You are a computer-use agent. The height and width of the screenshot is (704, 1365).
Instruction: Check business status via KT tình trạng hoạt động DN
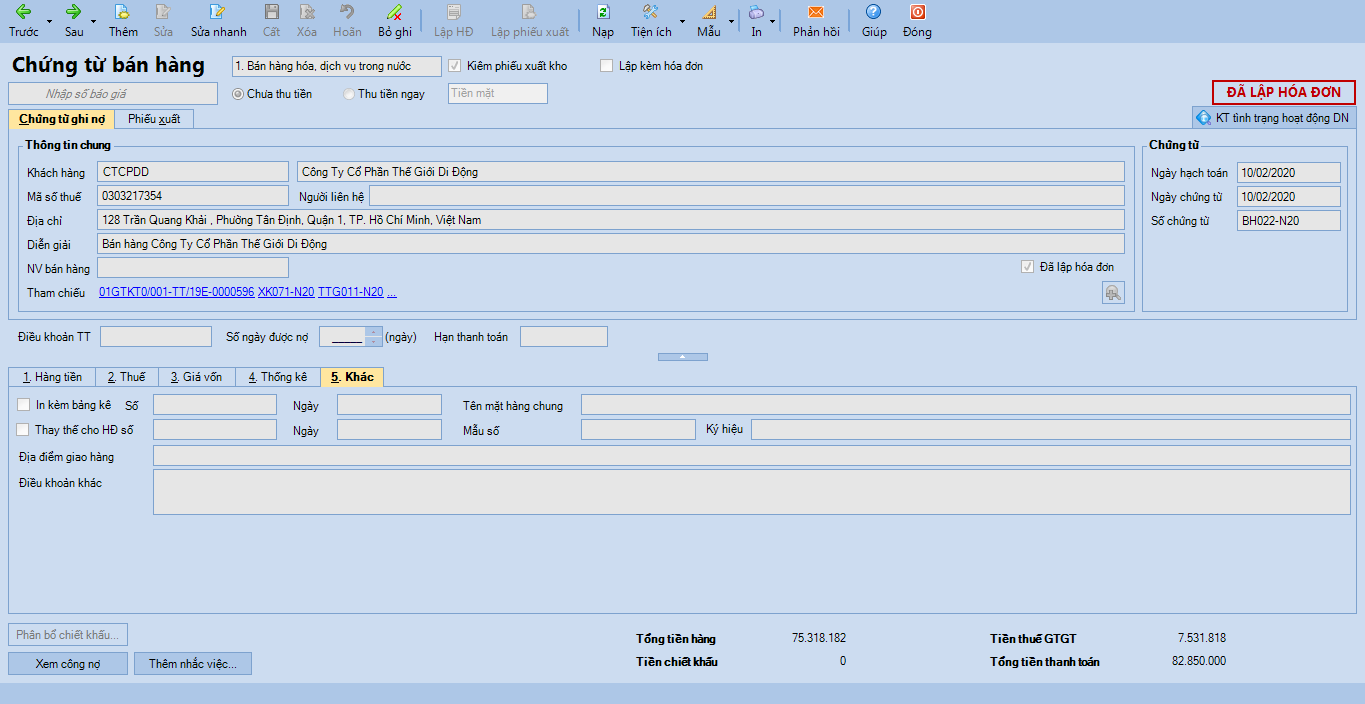click(x=1273, y=117)
